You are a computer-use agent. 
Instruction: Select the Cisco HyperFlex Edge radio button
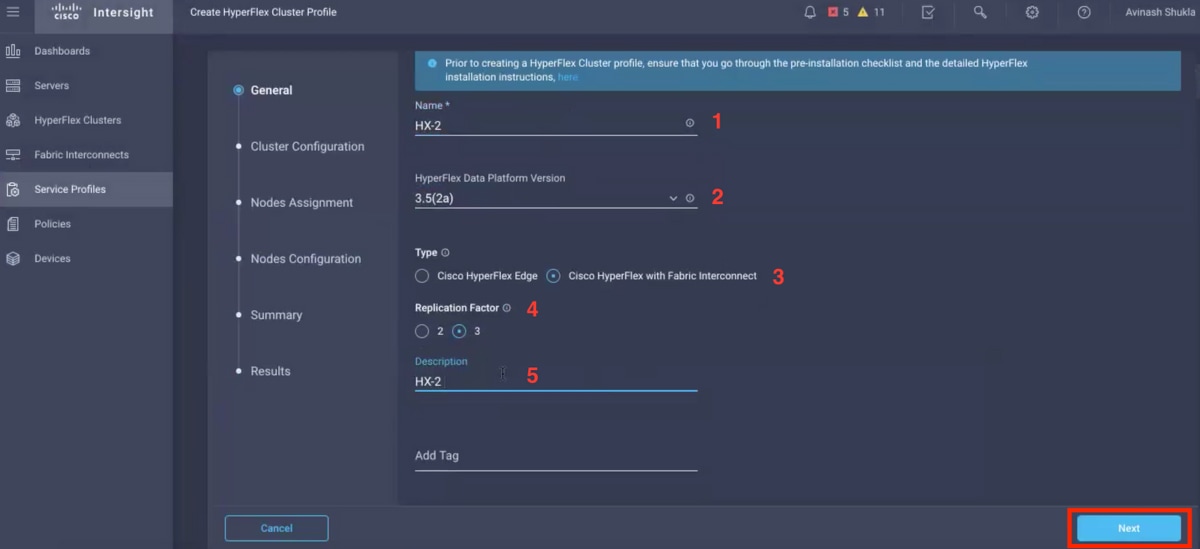coord(422,275)
